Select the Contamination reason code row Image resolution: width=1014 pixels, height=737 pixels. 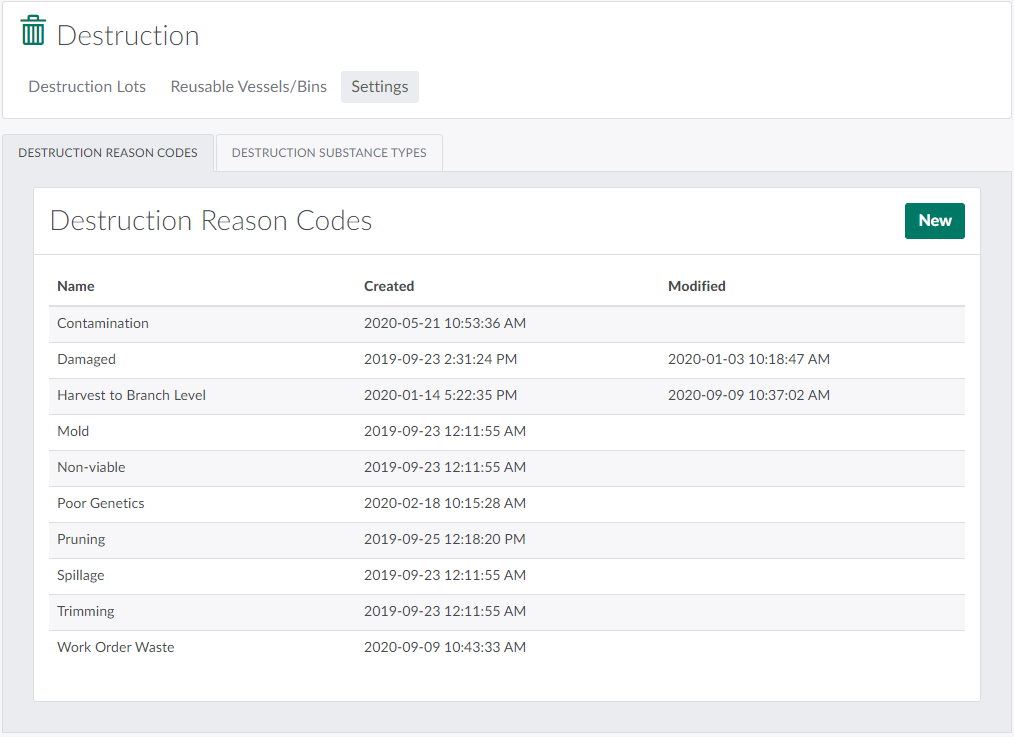[103, 323]
